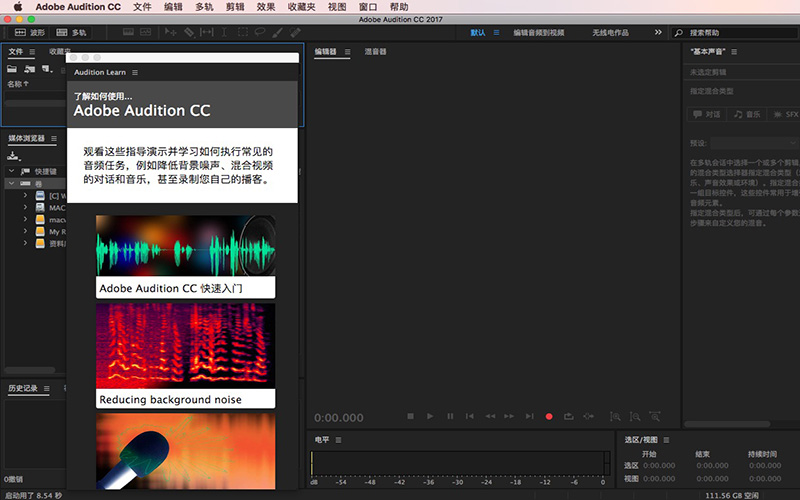Select the Spot Healing Brush tool
800x500 pixels.
pyautogui.click(x=295, y=32)
